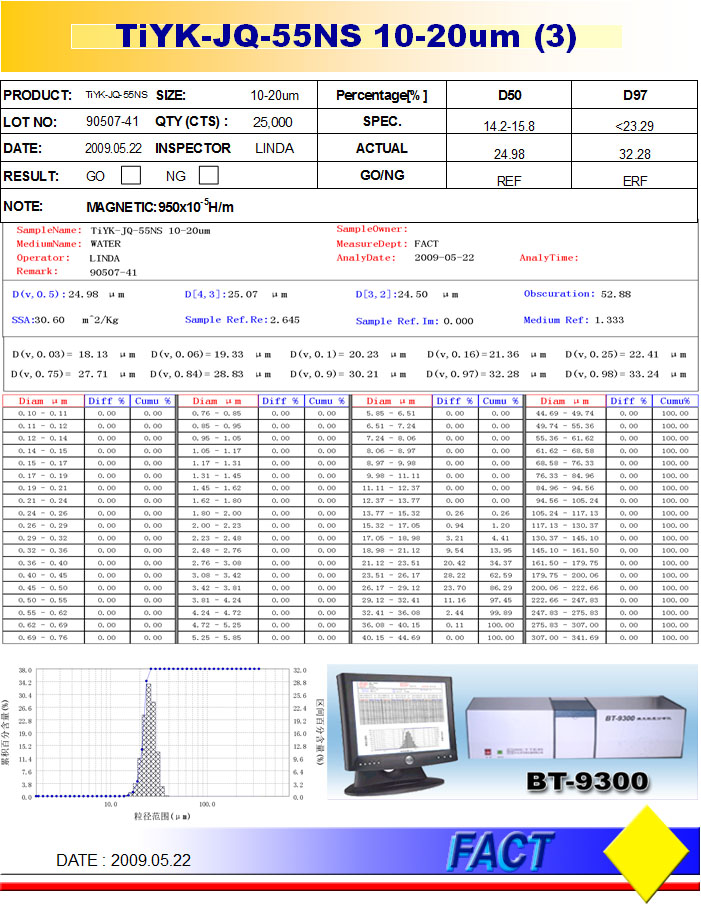Select the Operator value LINDA
701x904 pixels.
(104, 258)
